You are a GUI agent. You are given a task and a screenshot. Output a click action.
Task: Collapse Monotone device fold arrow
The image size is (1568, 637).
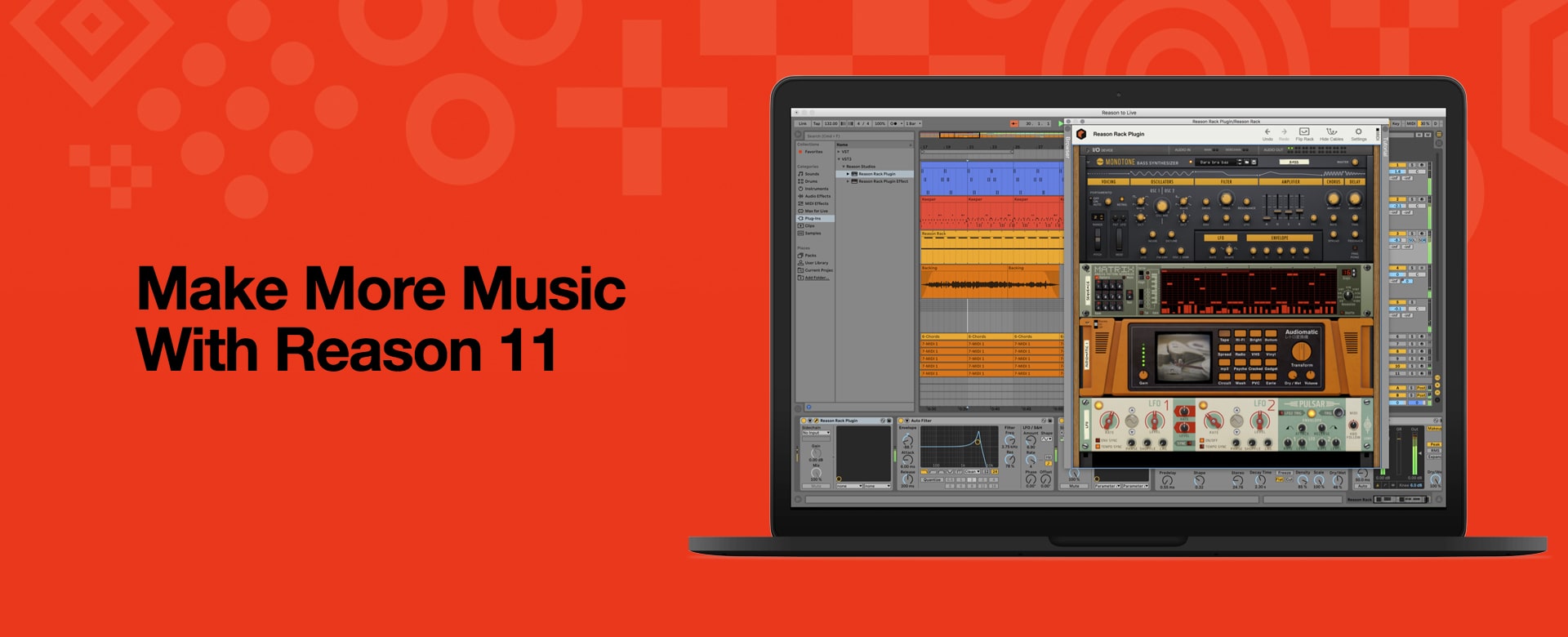click(1089, 162)
